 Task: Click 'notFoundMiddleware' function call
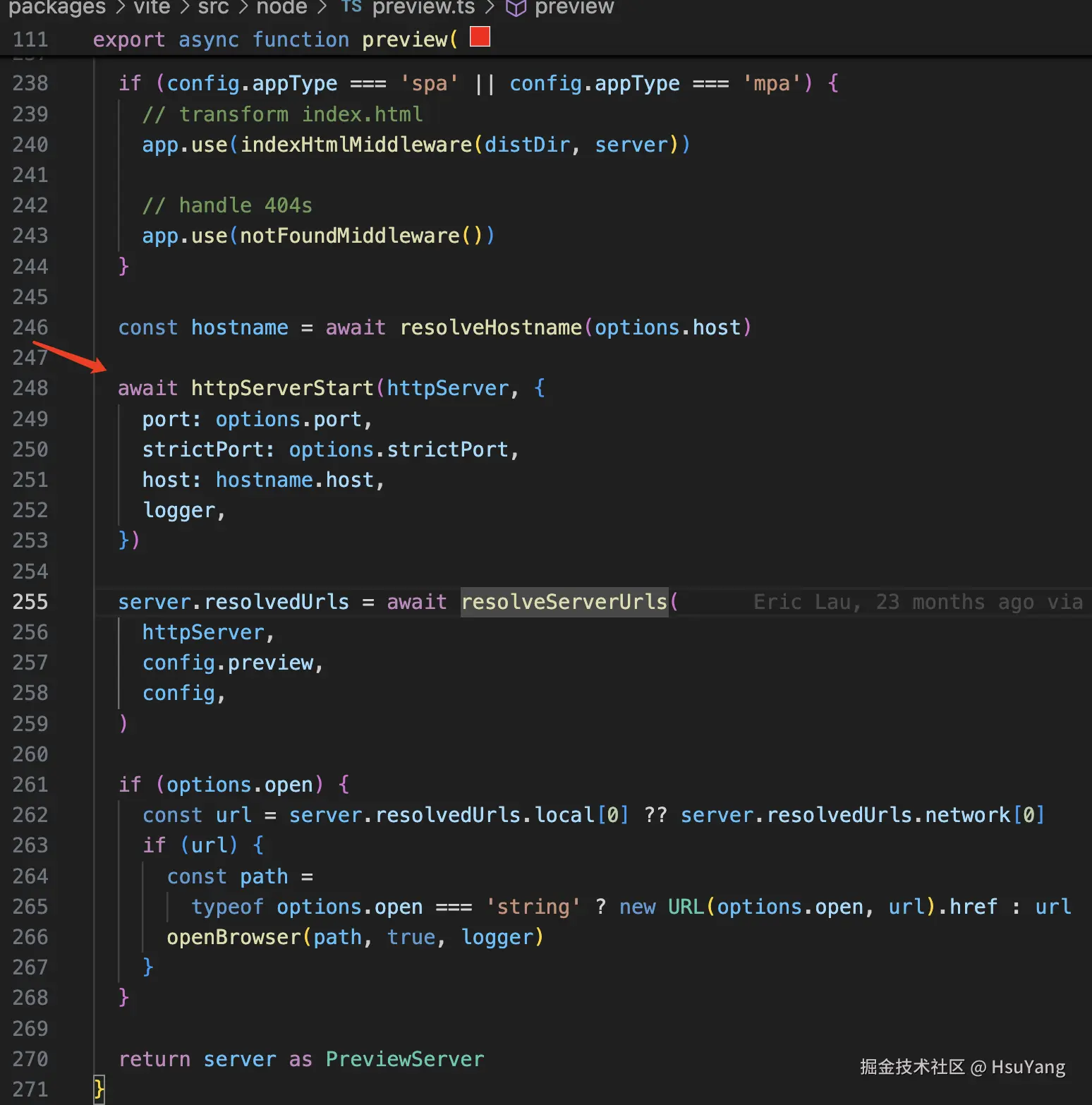coord(350,236)
